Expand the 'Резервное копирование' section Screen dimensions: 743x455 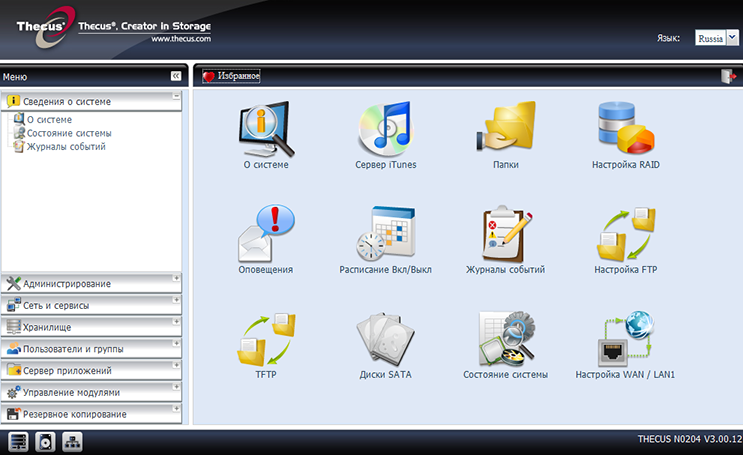point(176,409)
